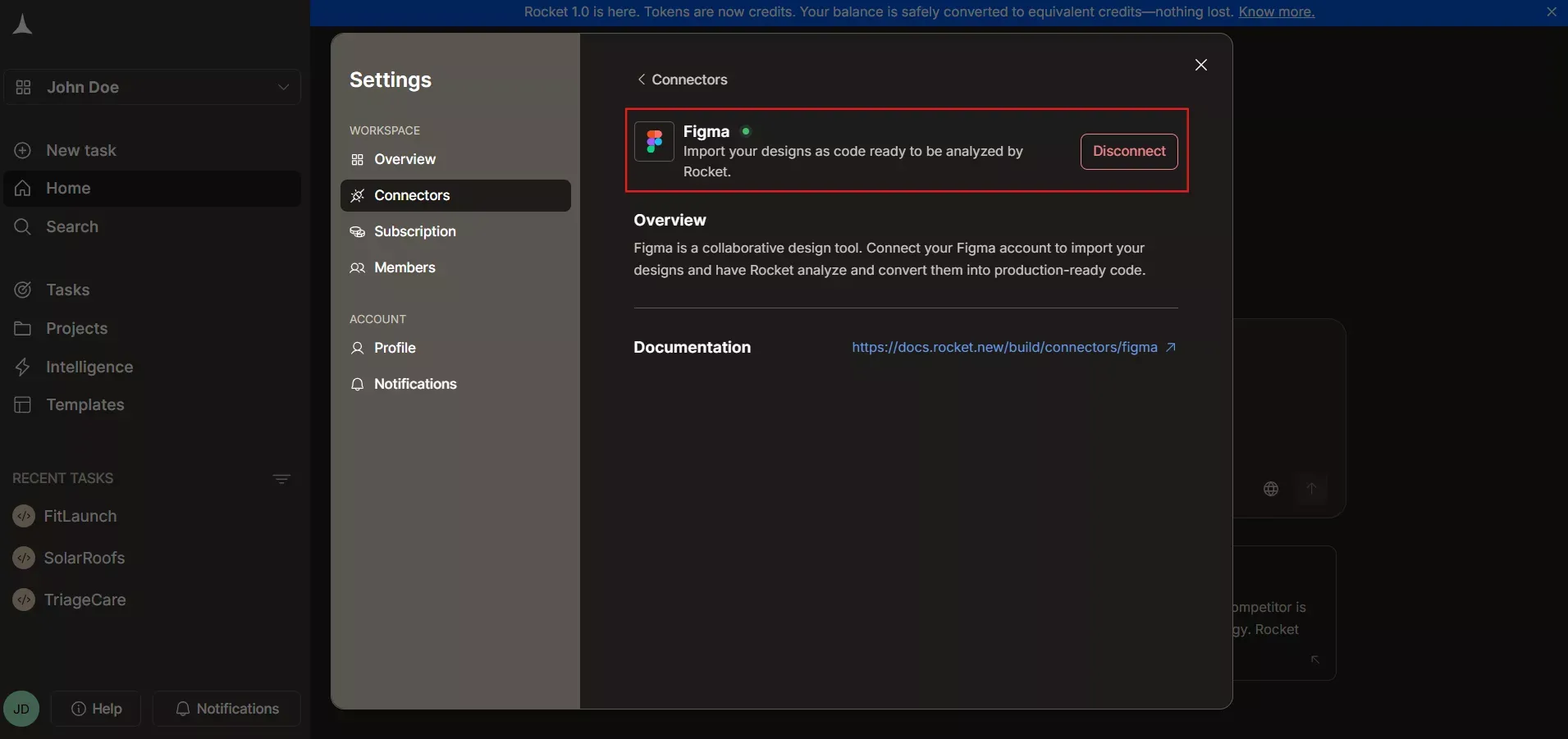
Task: Click the bottom Notifications button
Action: [x=226, y=709]
